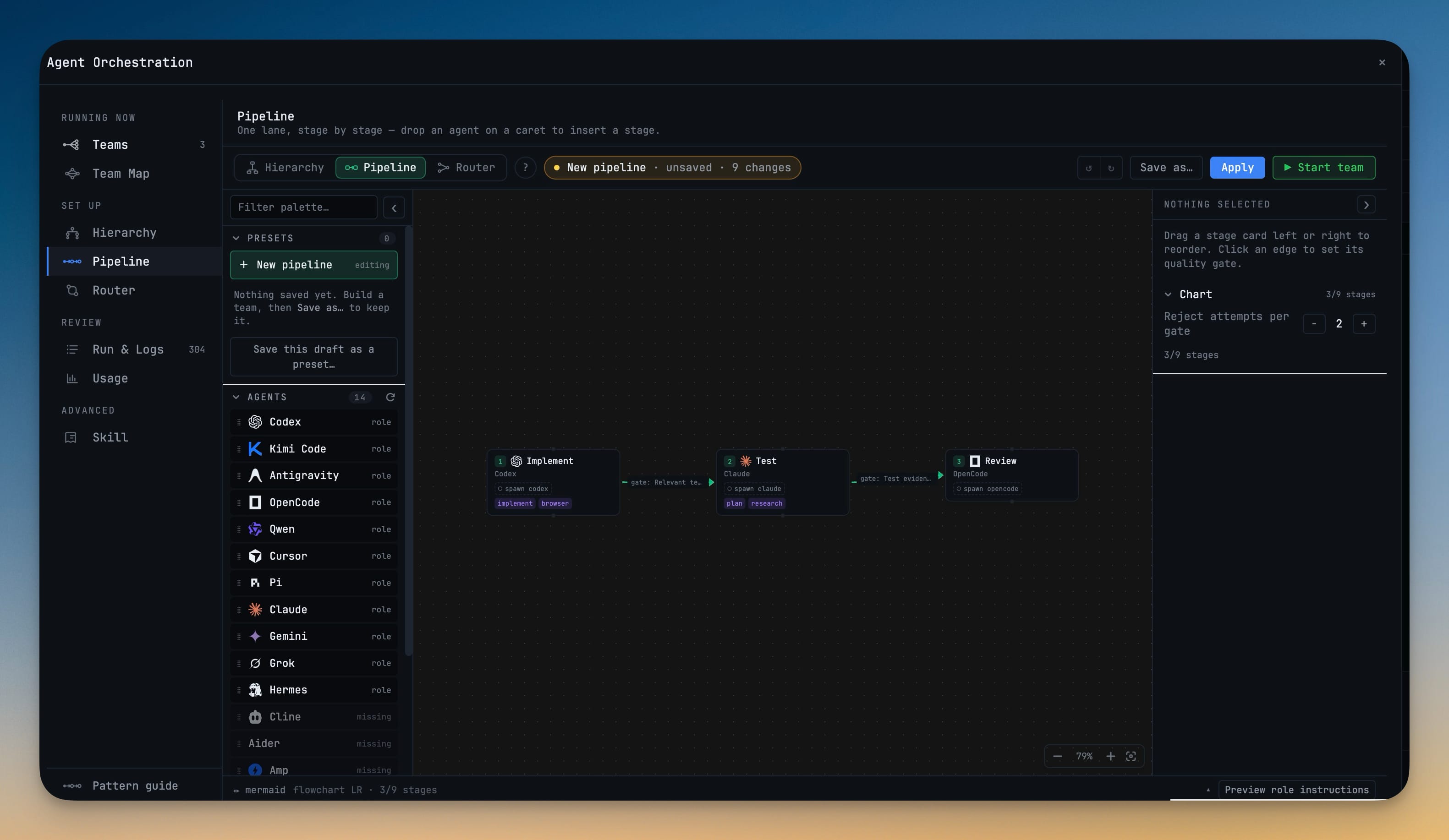Click the Kimi Code K icon

pos(255,449)
